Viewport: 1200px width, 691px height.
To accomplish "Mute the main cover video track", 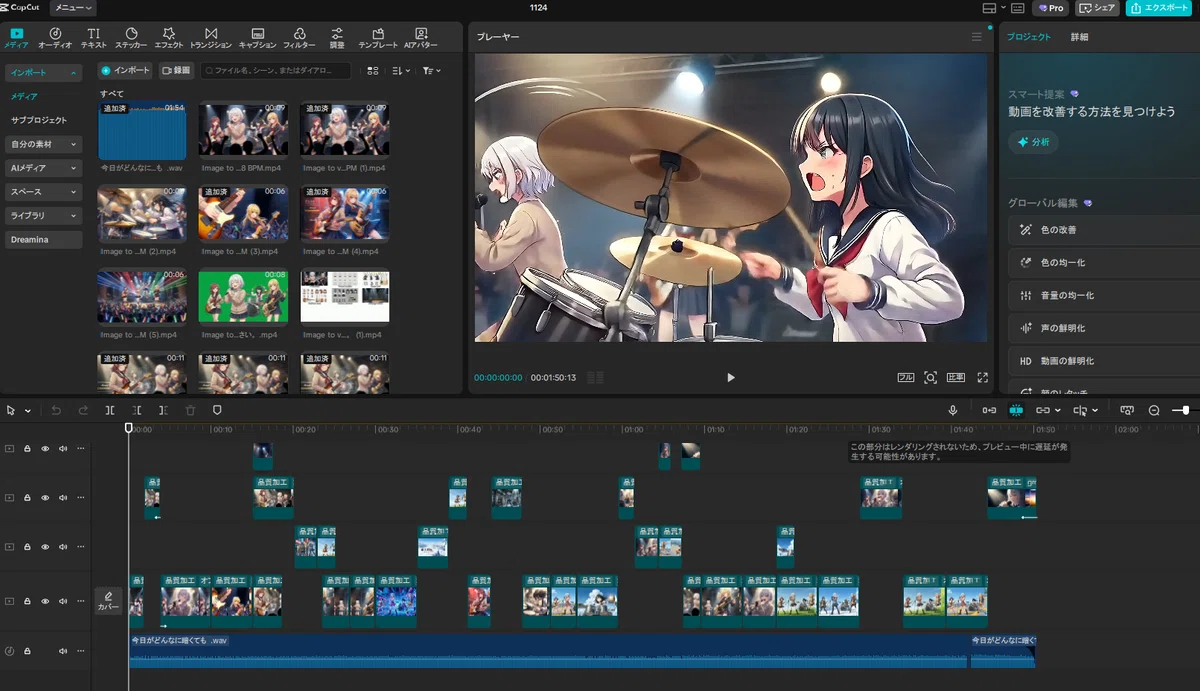I will tap(62, 601).
